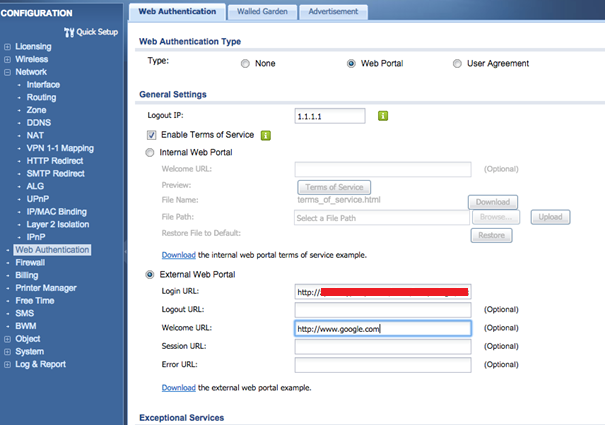Screen dimensions: 605x425
Task: Go to NAT under Network
Action: (x=34, y=135)
